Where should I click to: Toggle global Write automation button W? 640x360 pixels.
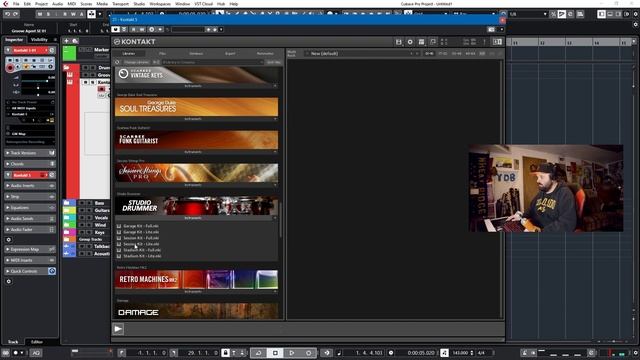coord(73,14)
